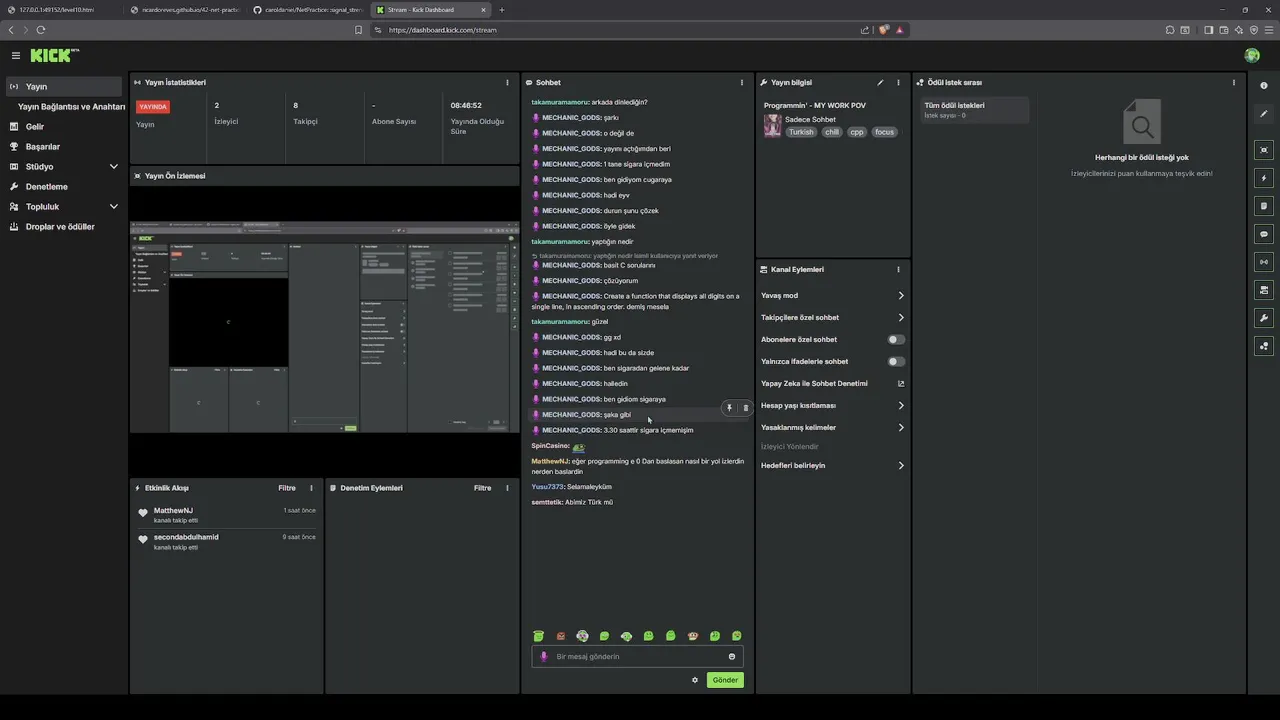
Task: Click the camera icon in right sidebar
Action: coord(1264,290)
